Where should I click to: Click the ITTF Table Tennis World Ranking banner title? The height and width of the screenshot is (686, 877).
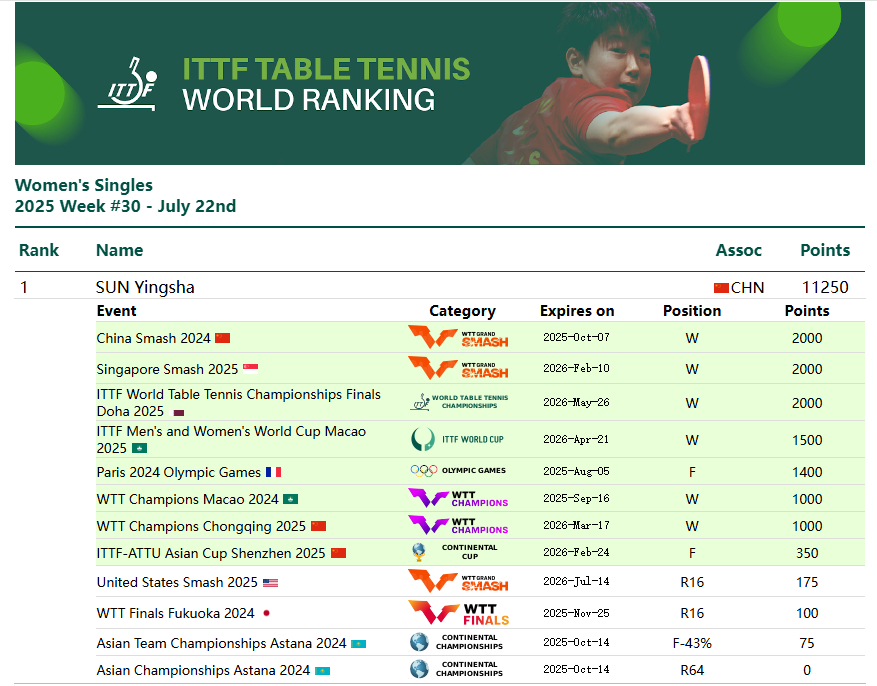click(x=326, y=84)
